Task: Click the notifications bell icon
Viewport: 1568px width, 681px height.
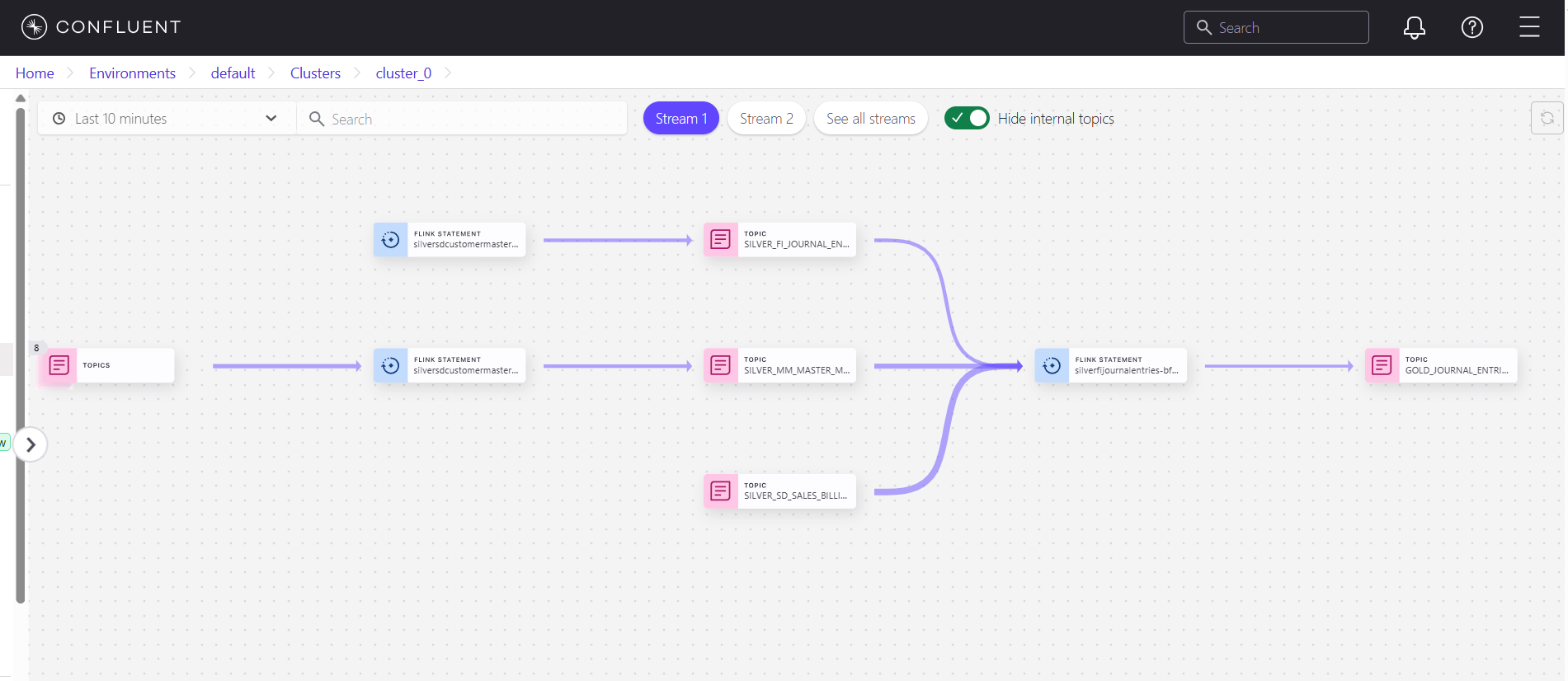Action: coord(1414,28)
